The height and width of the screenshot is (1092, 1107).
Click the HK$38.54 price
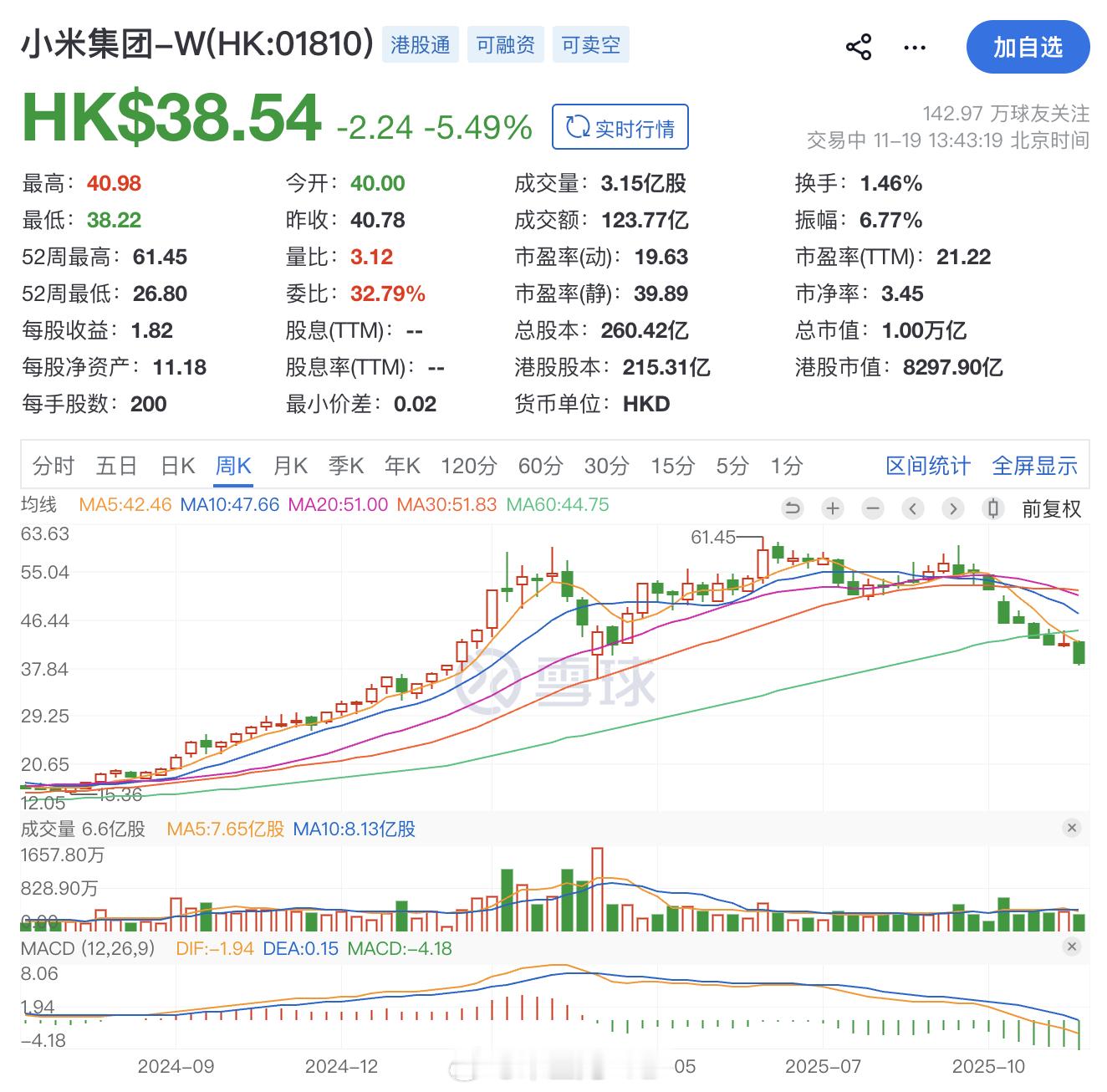point(171,118)
